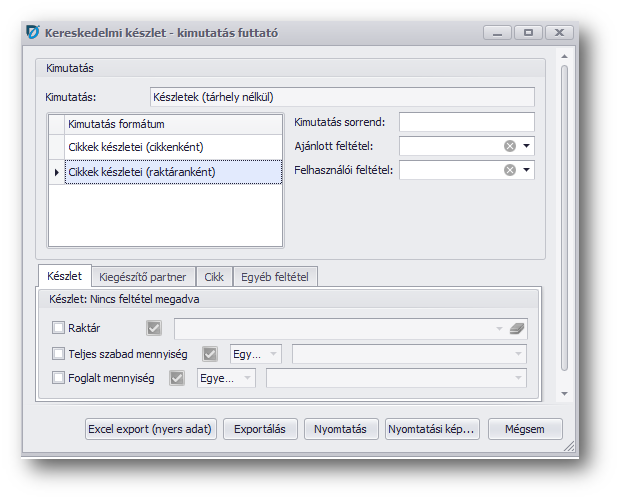
Task: Enable the Foglalt mennyiség checkbox
Action: click(x=58, y=378)
